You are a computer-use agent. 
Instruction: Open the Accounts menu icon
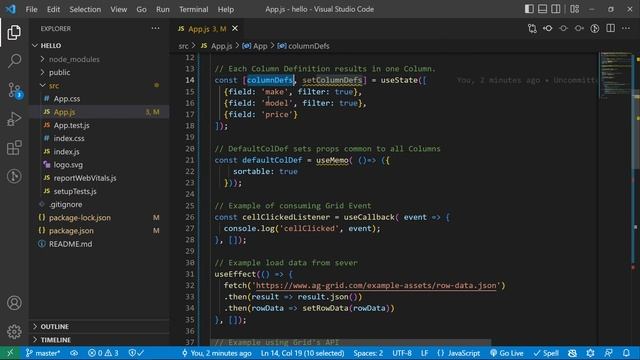(14, 303)
